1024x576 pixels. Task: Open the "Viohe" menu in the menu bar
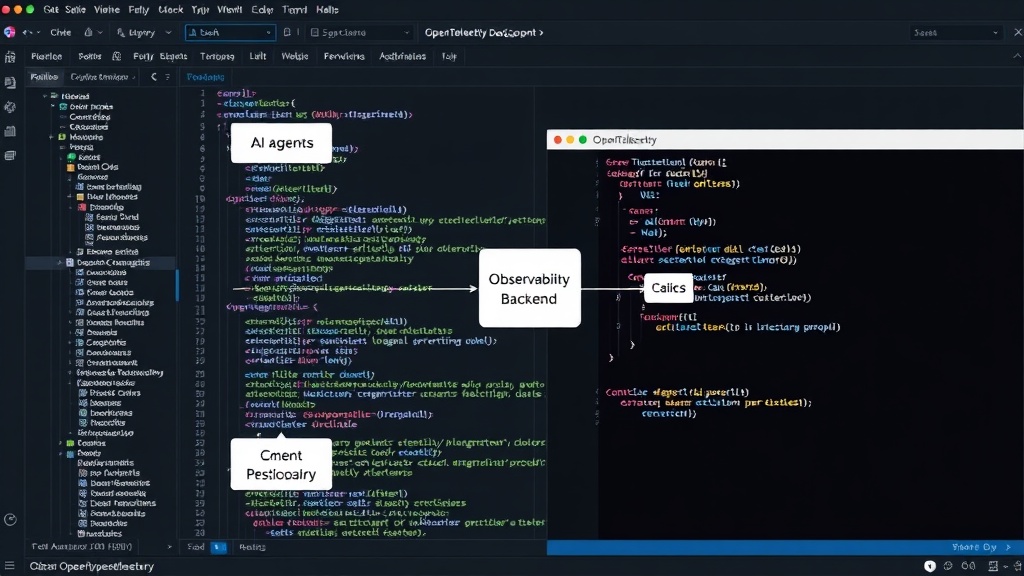pos(106,10)
